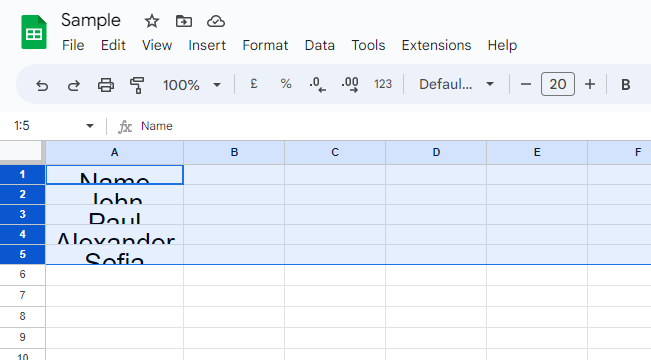Decrease decimal places
651x360 pixels.
pos(318,85)
